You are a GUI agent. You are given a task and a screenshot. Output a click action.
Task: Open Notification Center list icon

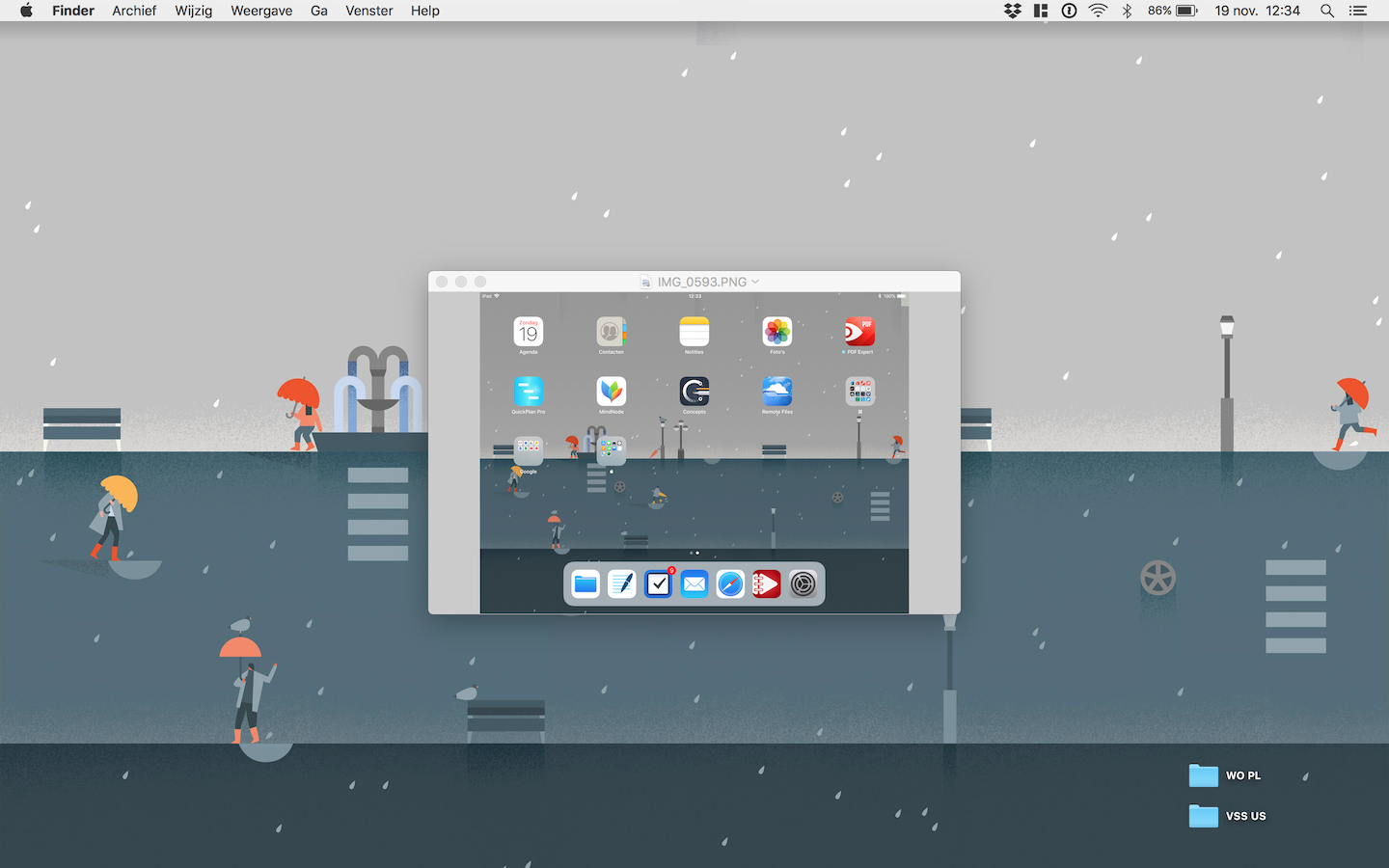(x=1358, y=11)
